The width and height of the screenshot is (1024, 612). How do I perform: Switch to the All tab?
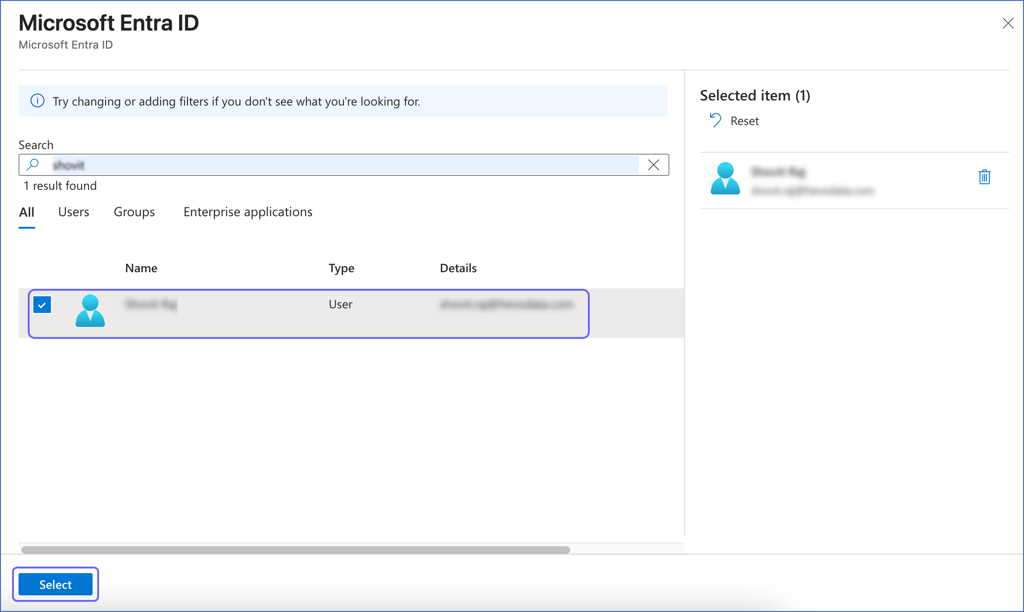27,212
